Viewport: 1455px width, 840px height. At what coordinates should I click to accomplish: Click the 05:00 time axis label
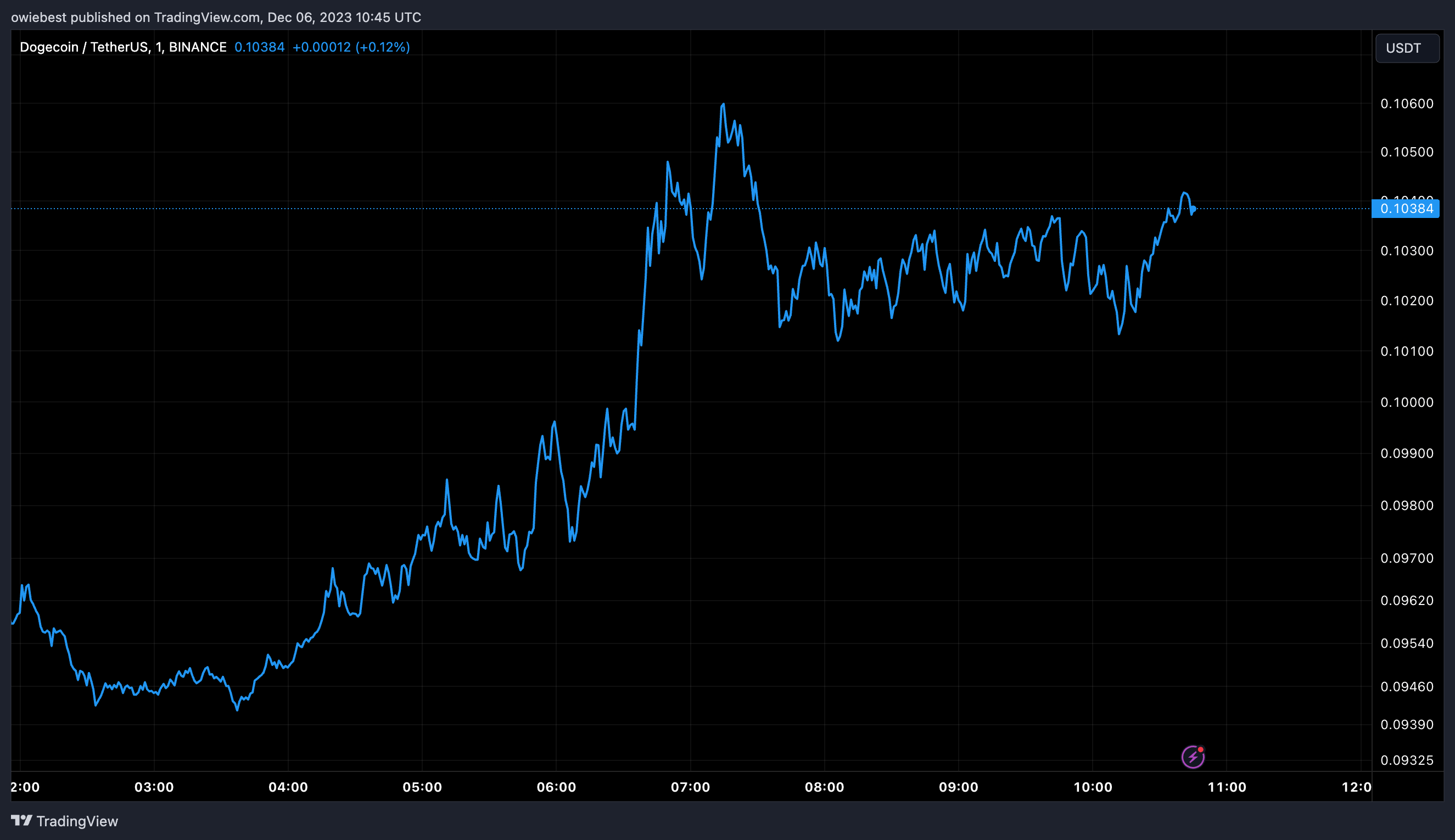[x=422, y=787]
